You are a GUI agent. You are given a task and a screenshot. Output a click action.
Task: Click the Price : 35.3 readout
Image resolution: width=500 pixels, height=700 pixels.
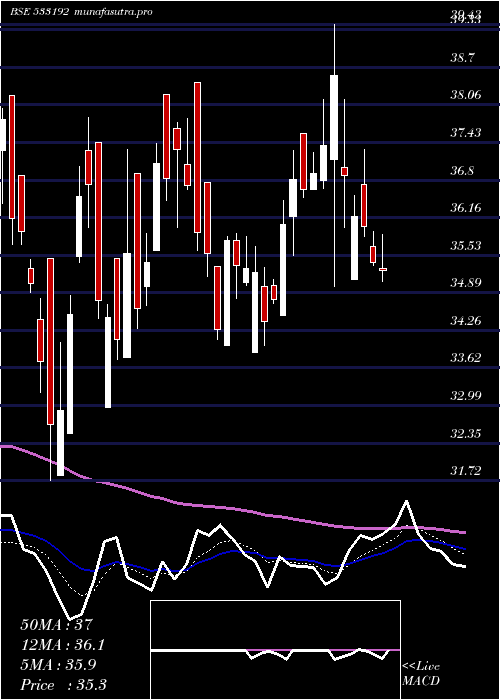point(63,685)
